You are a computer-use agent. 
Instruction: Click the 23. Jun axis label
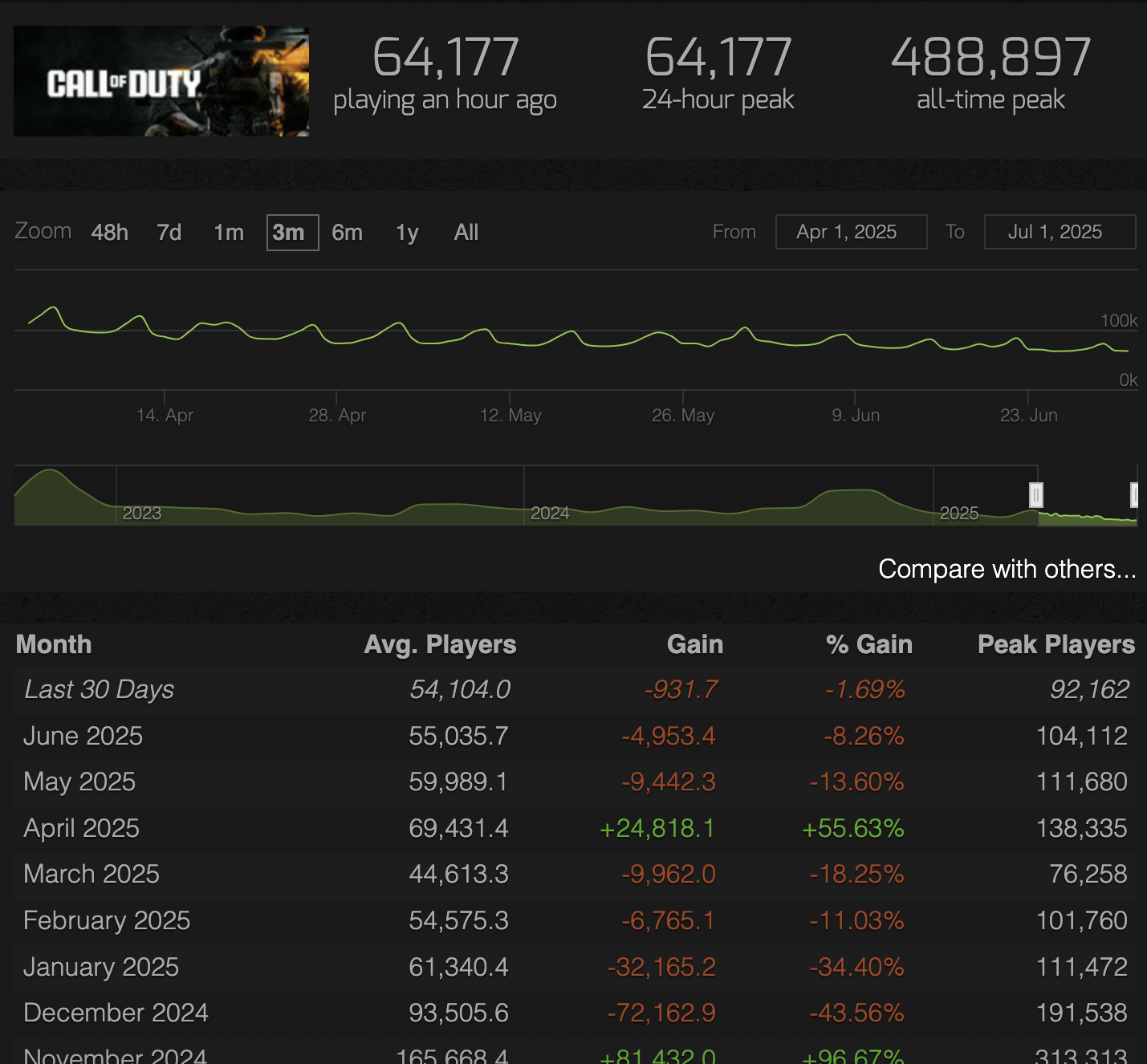[x=1029, y=415]
